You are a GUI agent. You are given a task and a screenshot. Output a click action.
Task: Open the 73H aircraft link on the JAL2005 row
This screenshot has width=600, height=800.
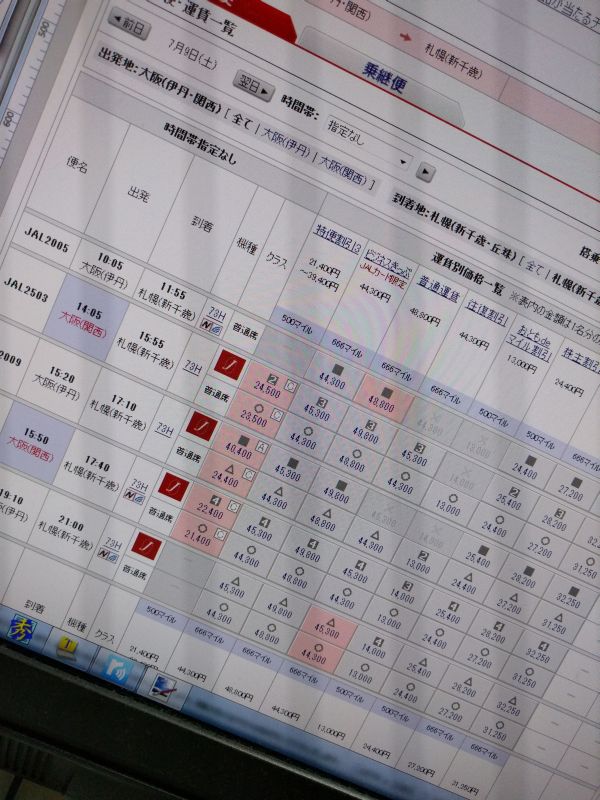pyautogui.click(x=215, y=315)
